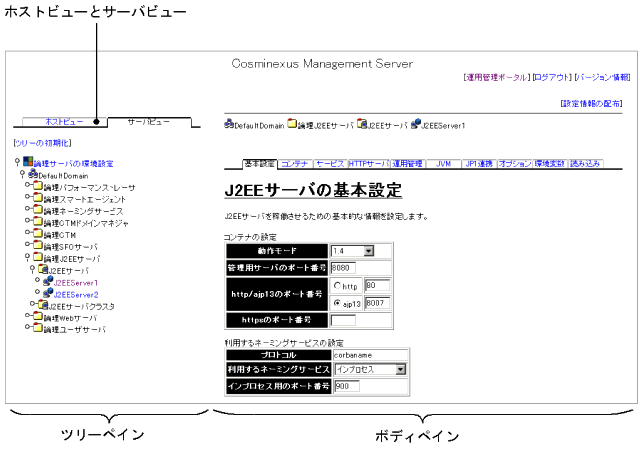Screen dimensions: 640x456
Task: Collapse the 論理サーバの環境設定 root node
Action: (x=17, y=162)
